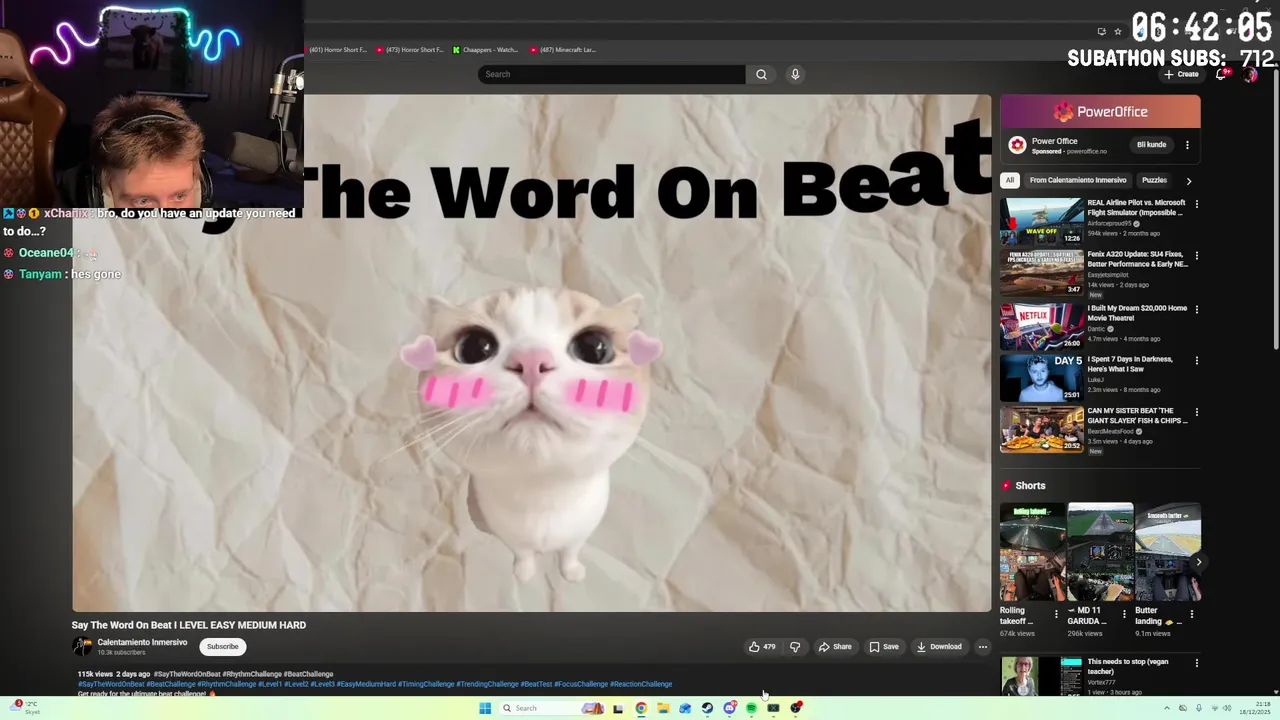Click the YouTube search magnifier button
1280x720 pixels.
[x=761, y=74]
